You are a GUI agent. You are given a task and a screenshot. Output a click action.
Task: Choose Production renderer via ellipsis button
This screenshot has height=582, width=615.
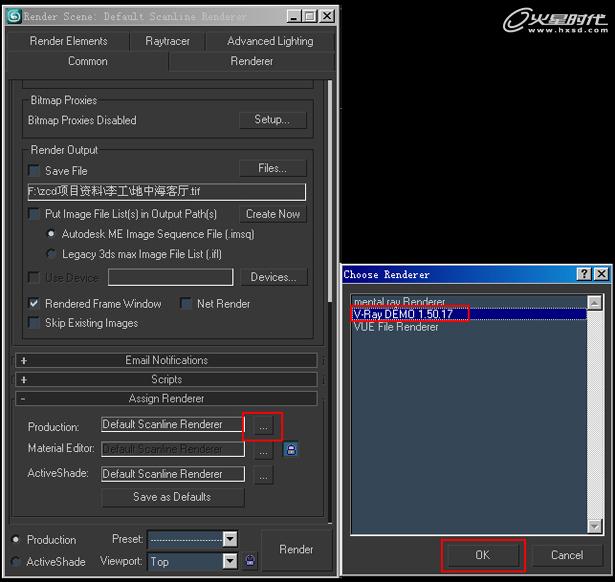click(264, 426)
